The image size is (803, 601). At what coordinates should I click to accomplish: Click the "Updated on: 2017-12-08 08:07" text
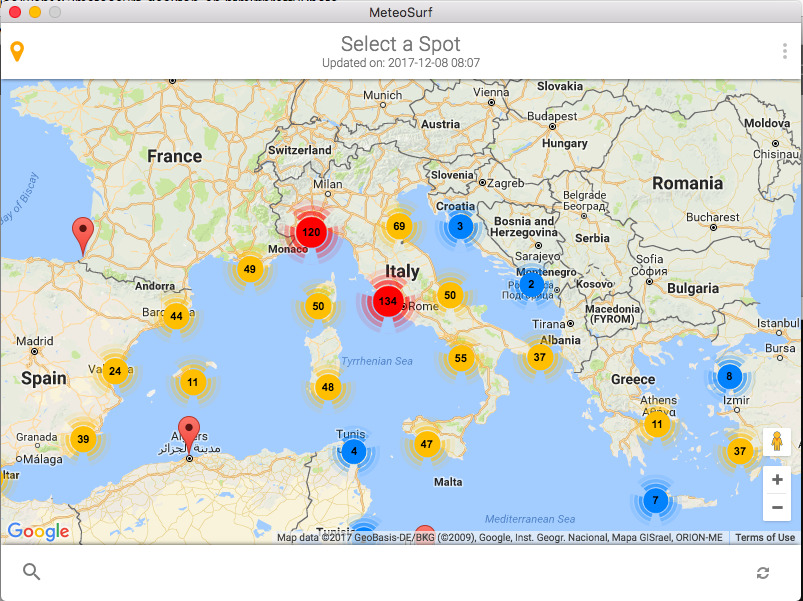point(401,63)
